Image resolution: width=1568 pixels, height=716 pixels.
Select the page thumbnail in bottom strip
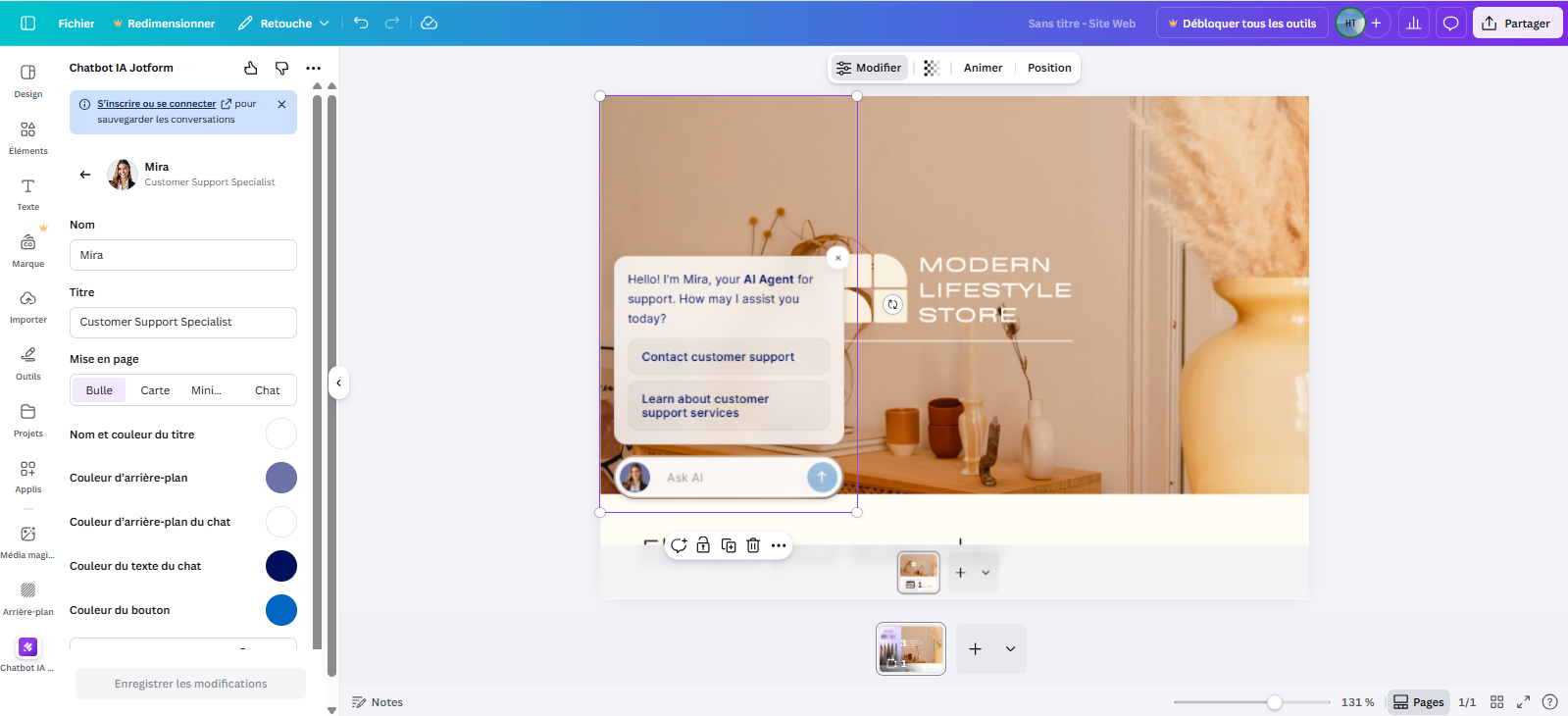tap(911, 649)
